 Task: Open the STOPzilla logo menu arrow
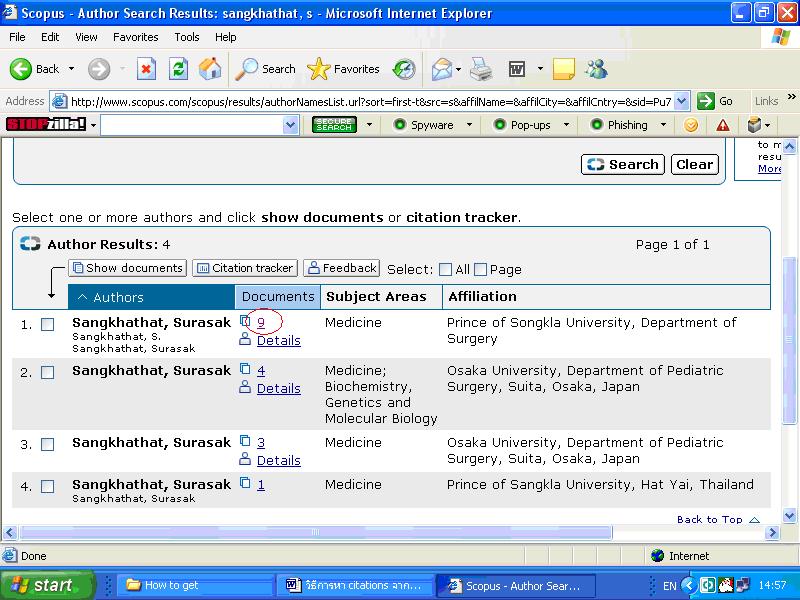[93, 125]
